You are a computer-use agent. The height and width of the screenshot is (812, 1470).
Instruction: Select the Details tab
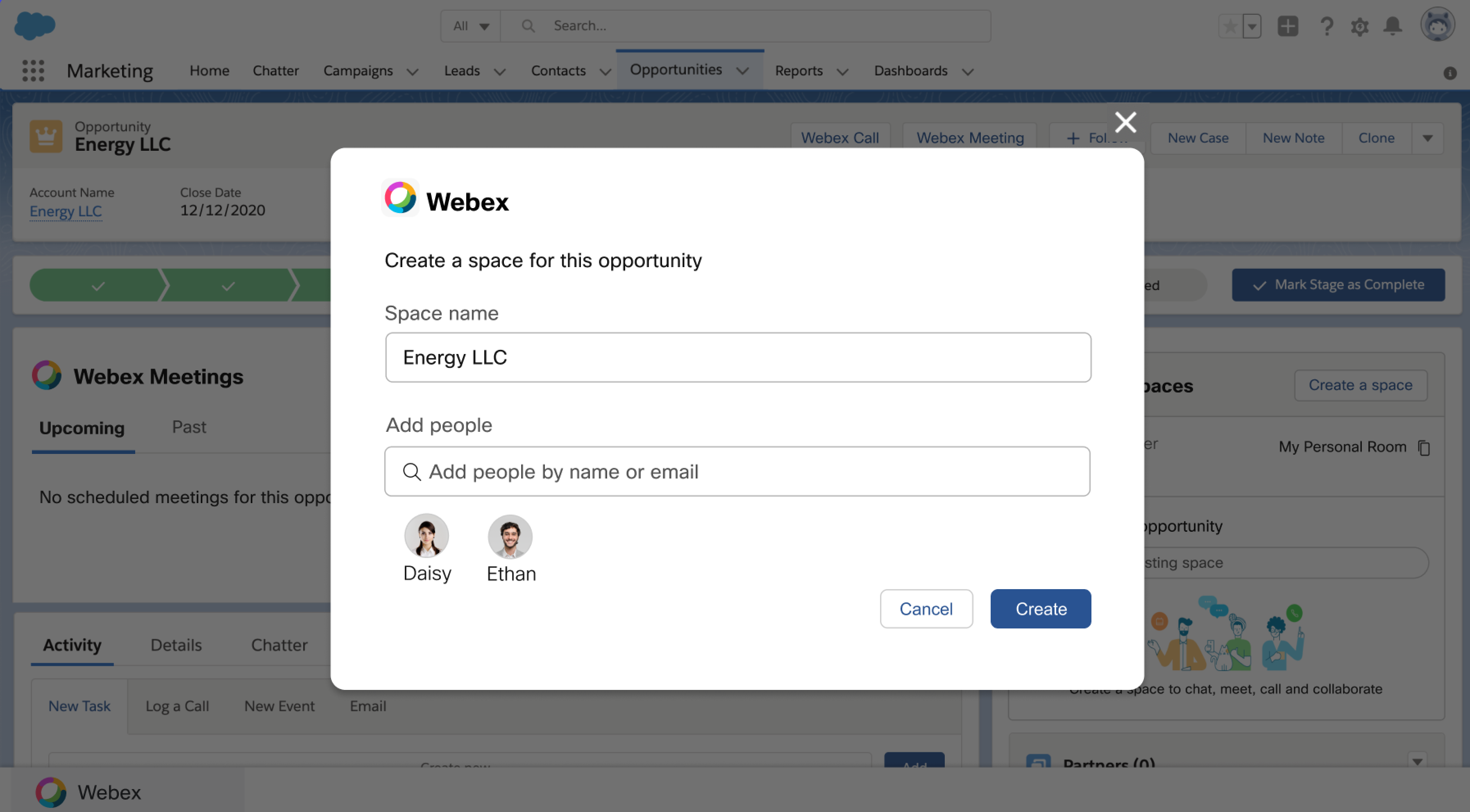pyautogui.click(x=176, y=645)
